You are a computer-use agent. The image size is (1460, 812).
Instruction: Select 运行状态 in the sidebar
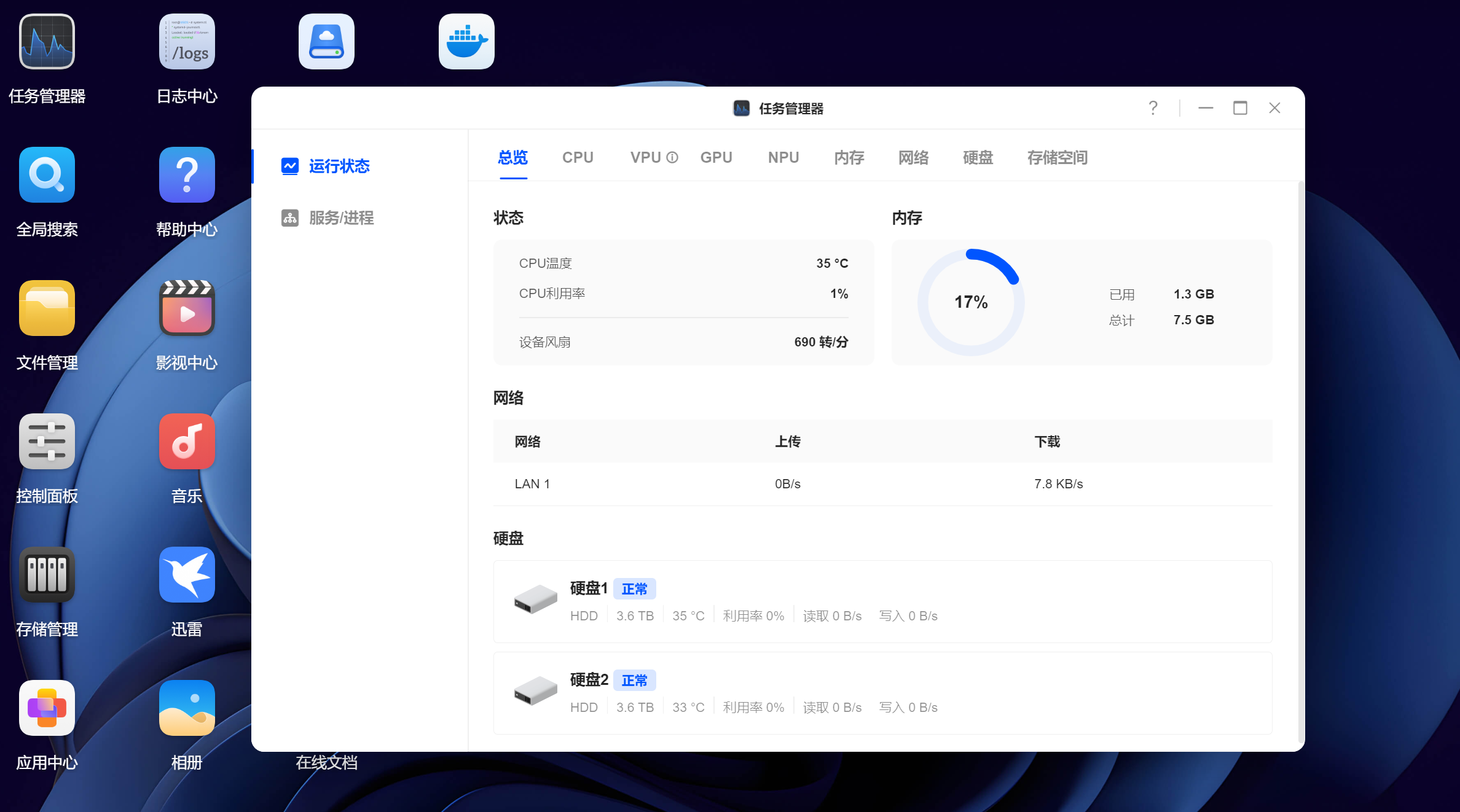click(339, 166)
